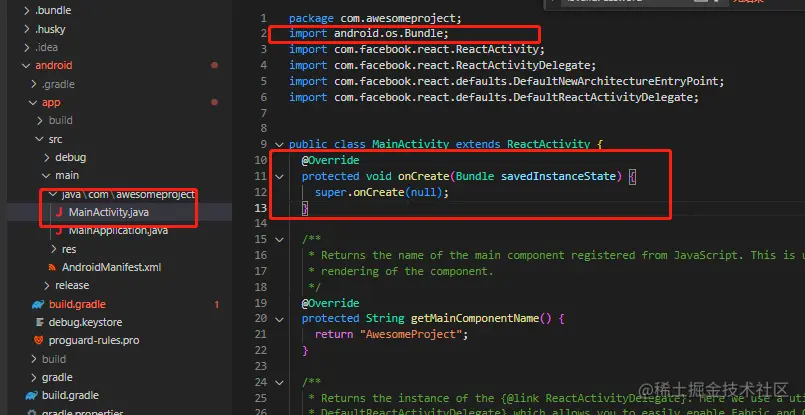The height and width of the screenshot is (415, 805).
Task: Fold the comment block starting at line 15
Action: 279,240
